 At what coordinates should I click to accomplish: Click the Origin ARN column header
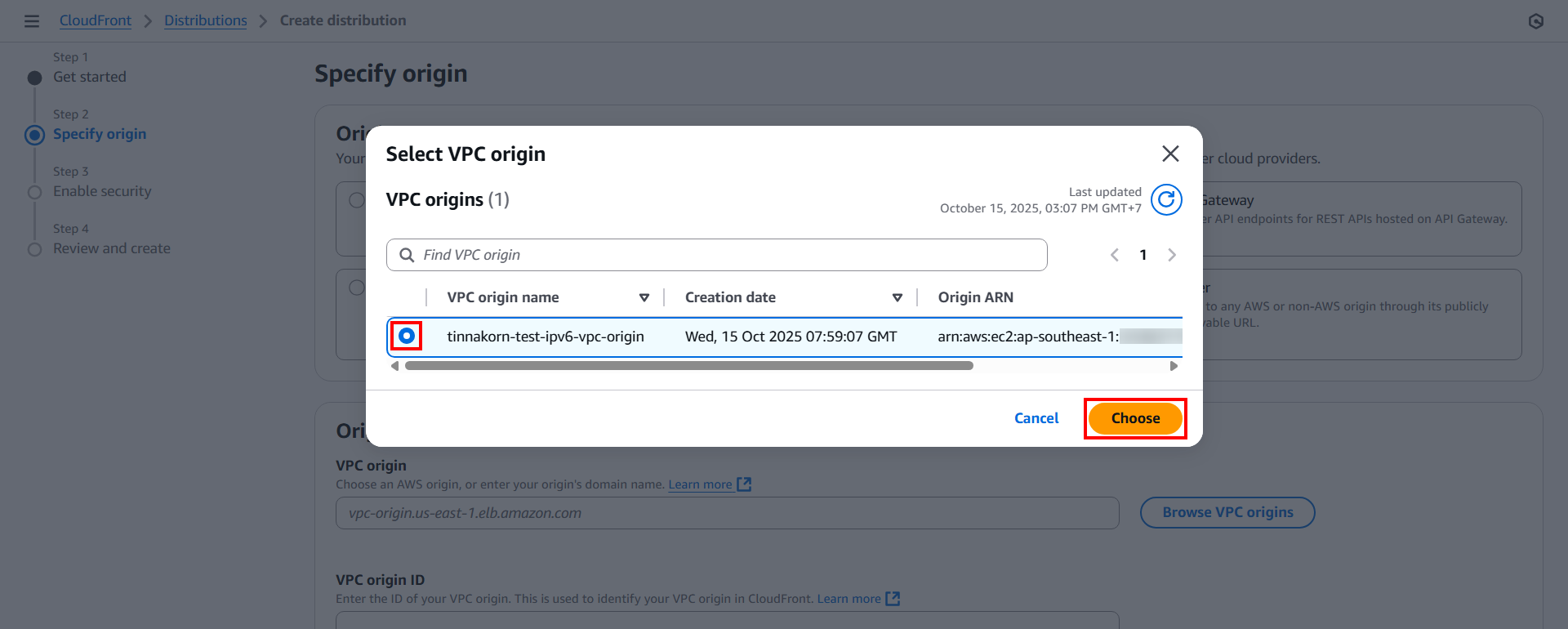coord(975,297)
